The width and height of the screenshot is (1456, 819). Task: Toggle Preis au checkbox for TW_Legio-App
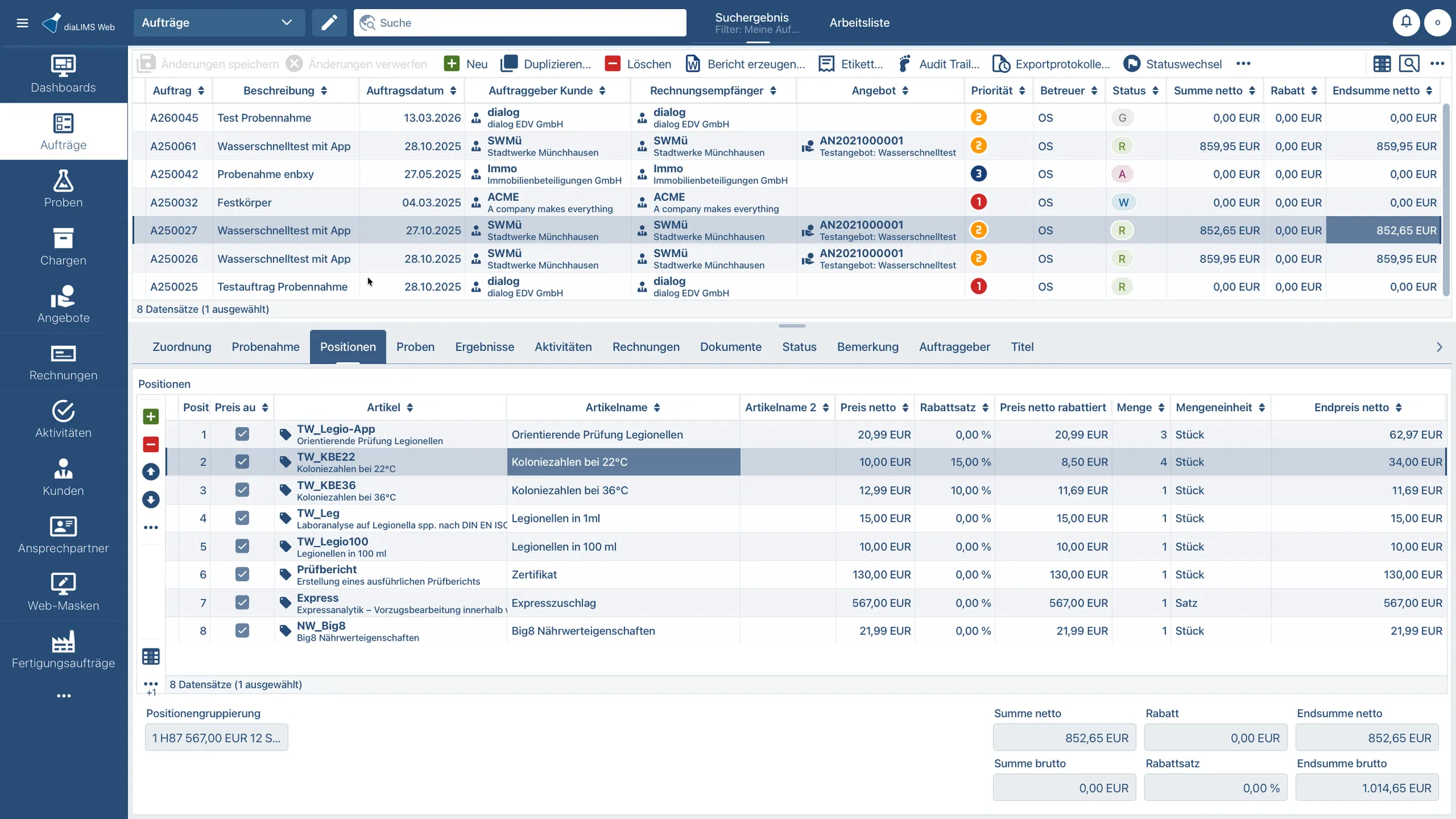click(242, 434)
